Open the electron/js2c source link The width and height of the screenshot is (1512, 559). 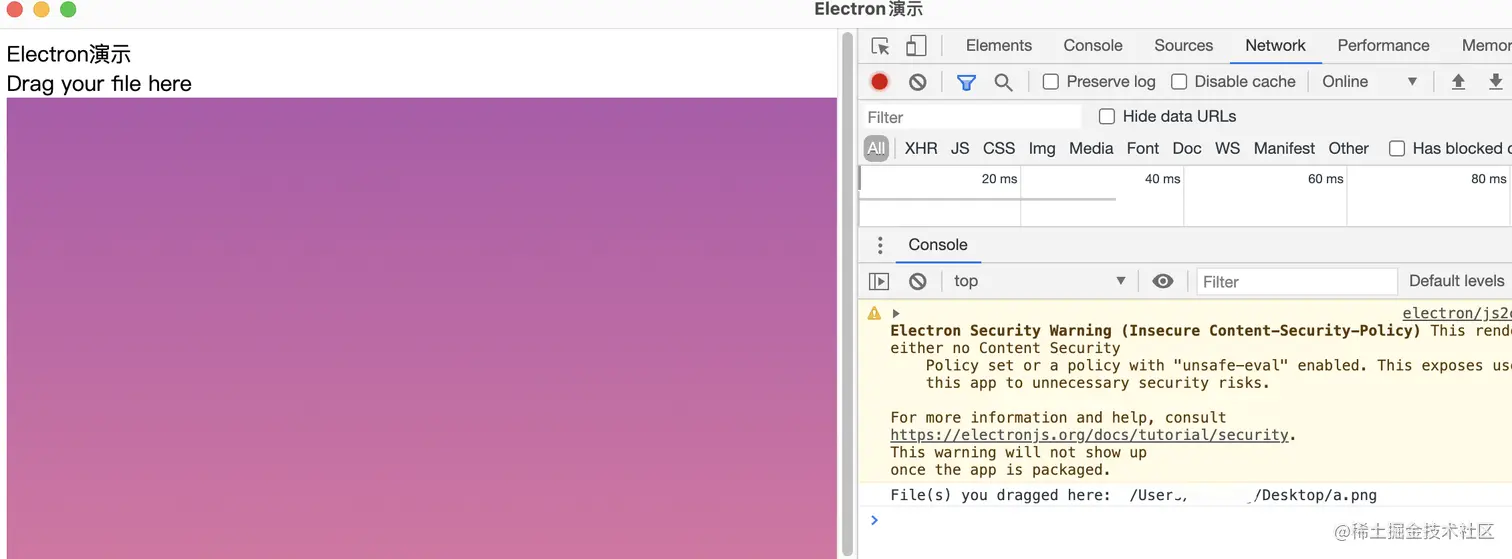tap(1457, 313)
